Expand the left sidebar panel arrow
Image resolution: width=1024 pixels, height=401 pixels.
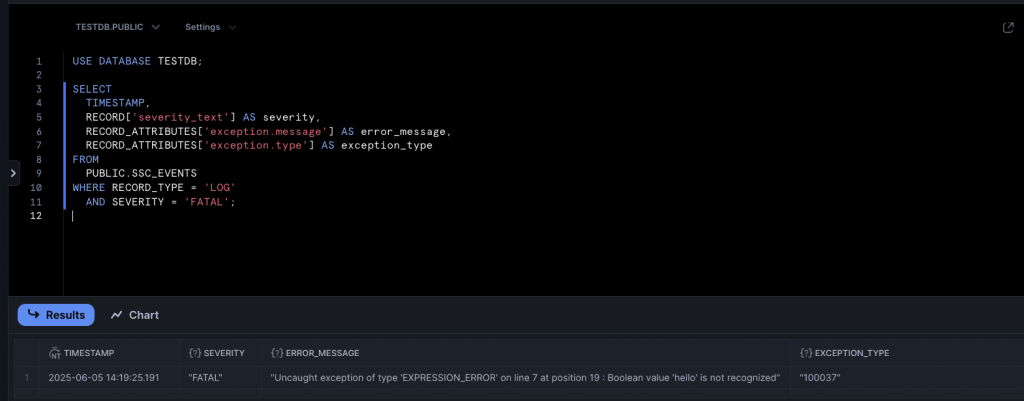pos(12,173)
